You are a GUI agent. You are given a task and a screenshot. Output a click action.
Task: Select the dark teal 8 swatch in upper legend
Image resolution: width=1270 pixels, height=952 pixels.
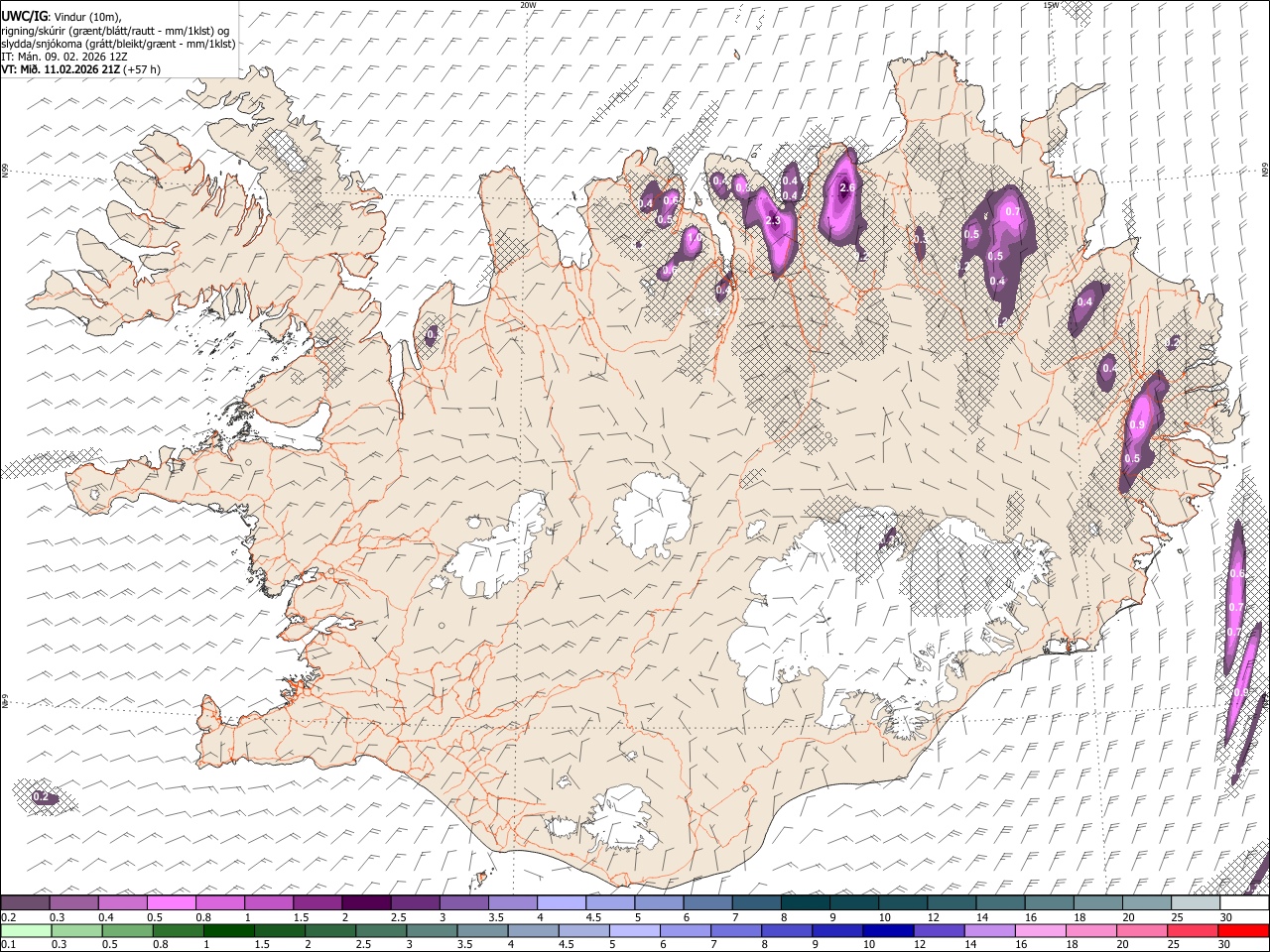point(805,902)
